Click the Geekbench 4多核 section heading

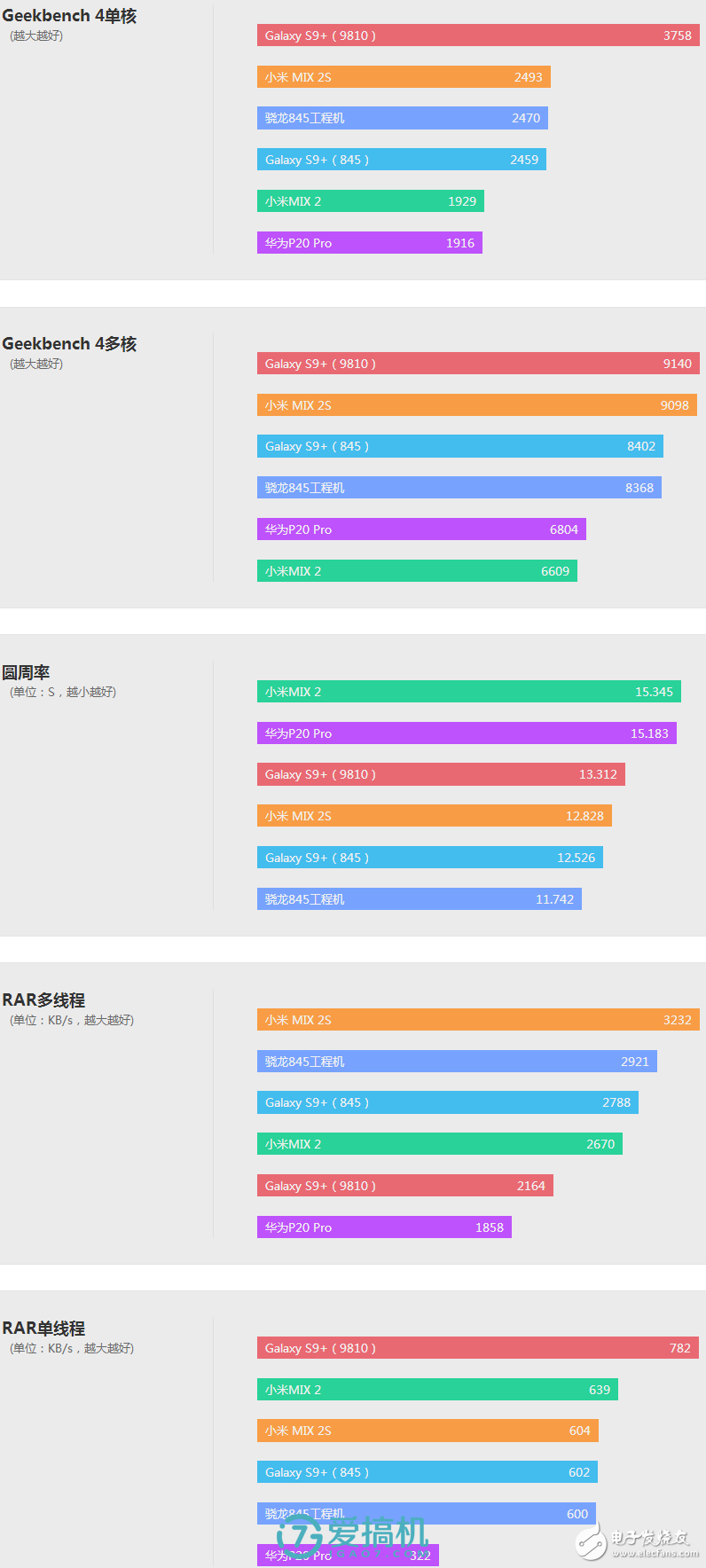point(69,344)
